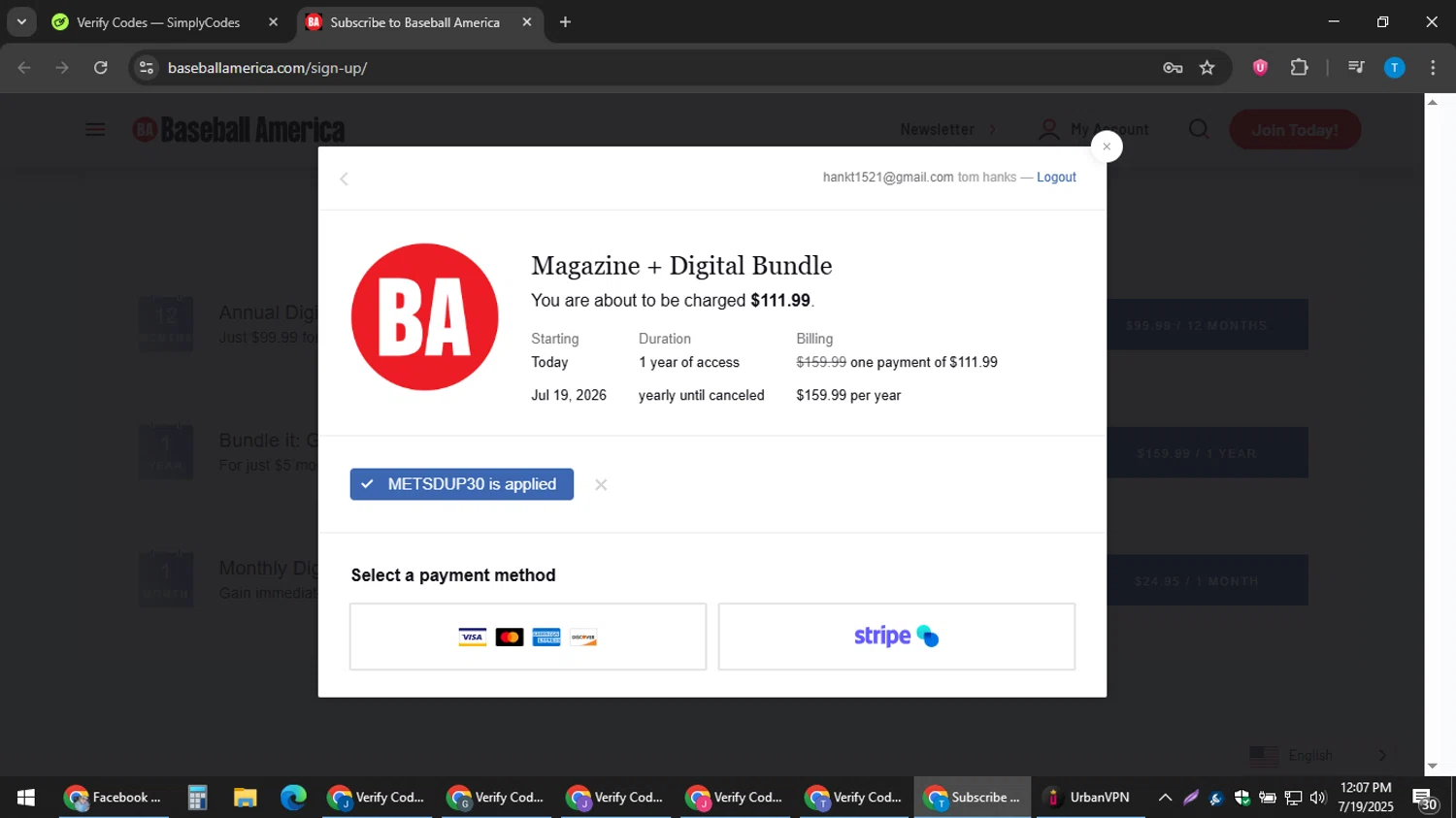Select the $159.99 / 1 Year plan
This screenshot has width=1456, height=818.
1197,453
